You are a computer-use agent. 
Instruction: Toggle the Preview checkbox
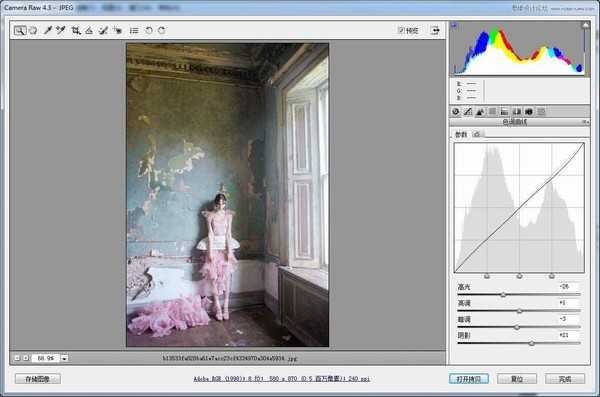[x=401, y=30]
